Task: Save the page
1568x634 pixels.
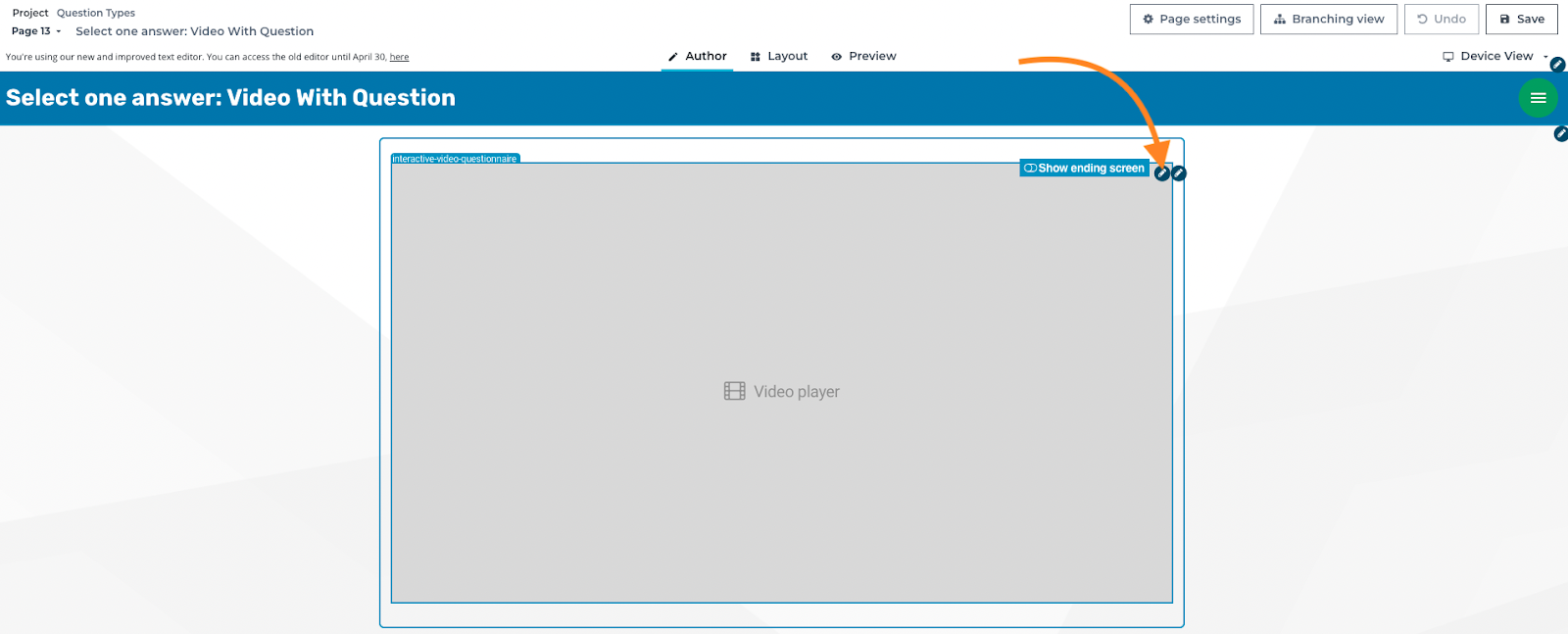Action: click(1522, 20)
